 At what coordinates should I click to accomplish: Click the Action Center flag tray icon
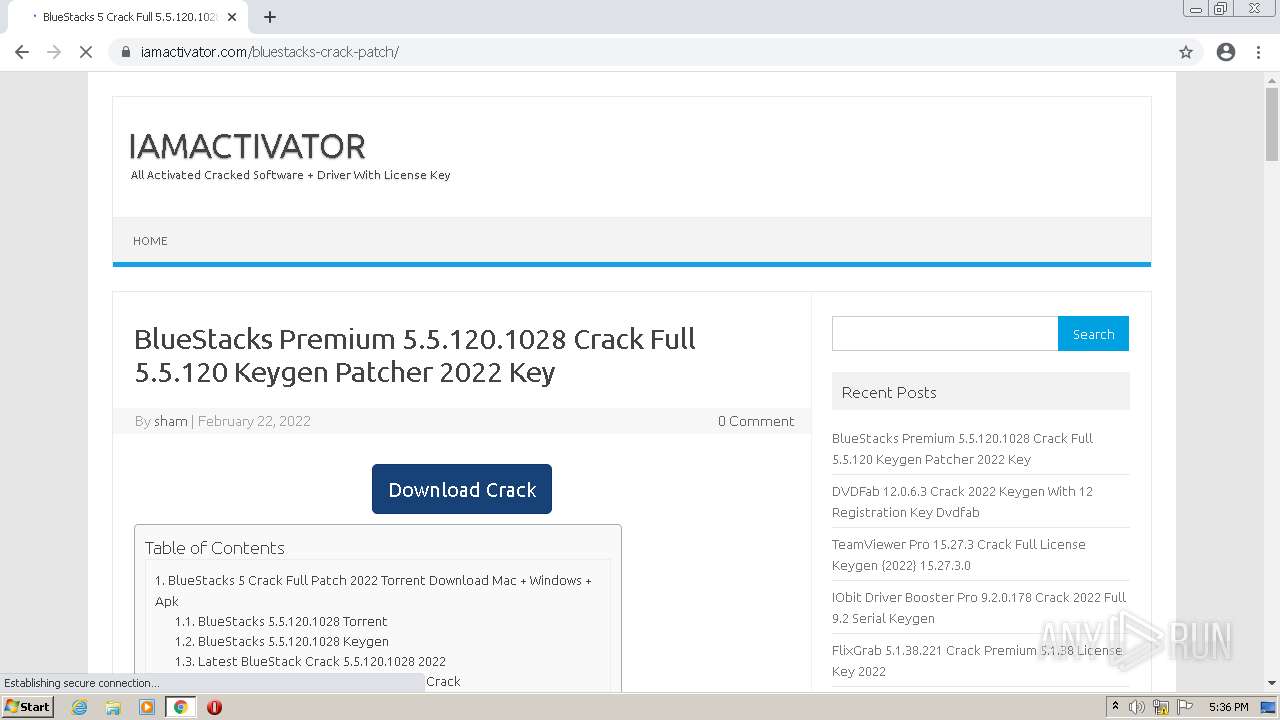tap(1185, 707)
